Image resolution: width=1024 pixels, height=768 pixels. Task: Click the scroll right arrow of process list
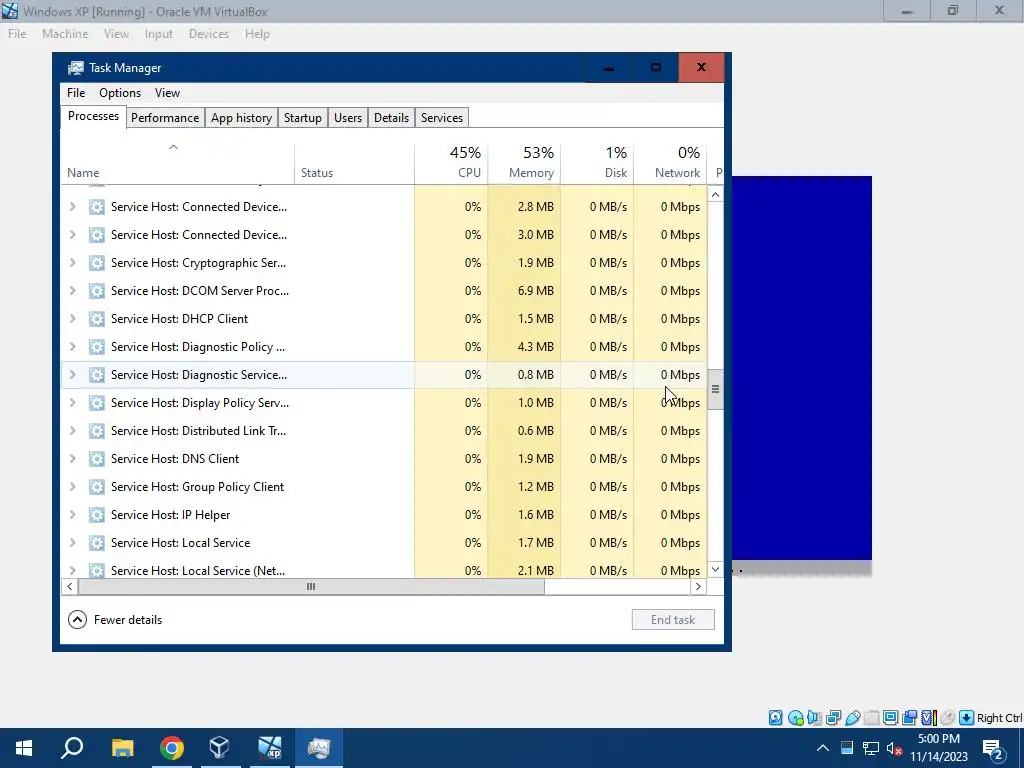pyautogui.click(x=698, y=586)
